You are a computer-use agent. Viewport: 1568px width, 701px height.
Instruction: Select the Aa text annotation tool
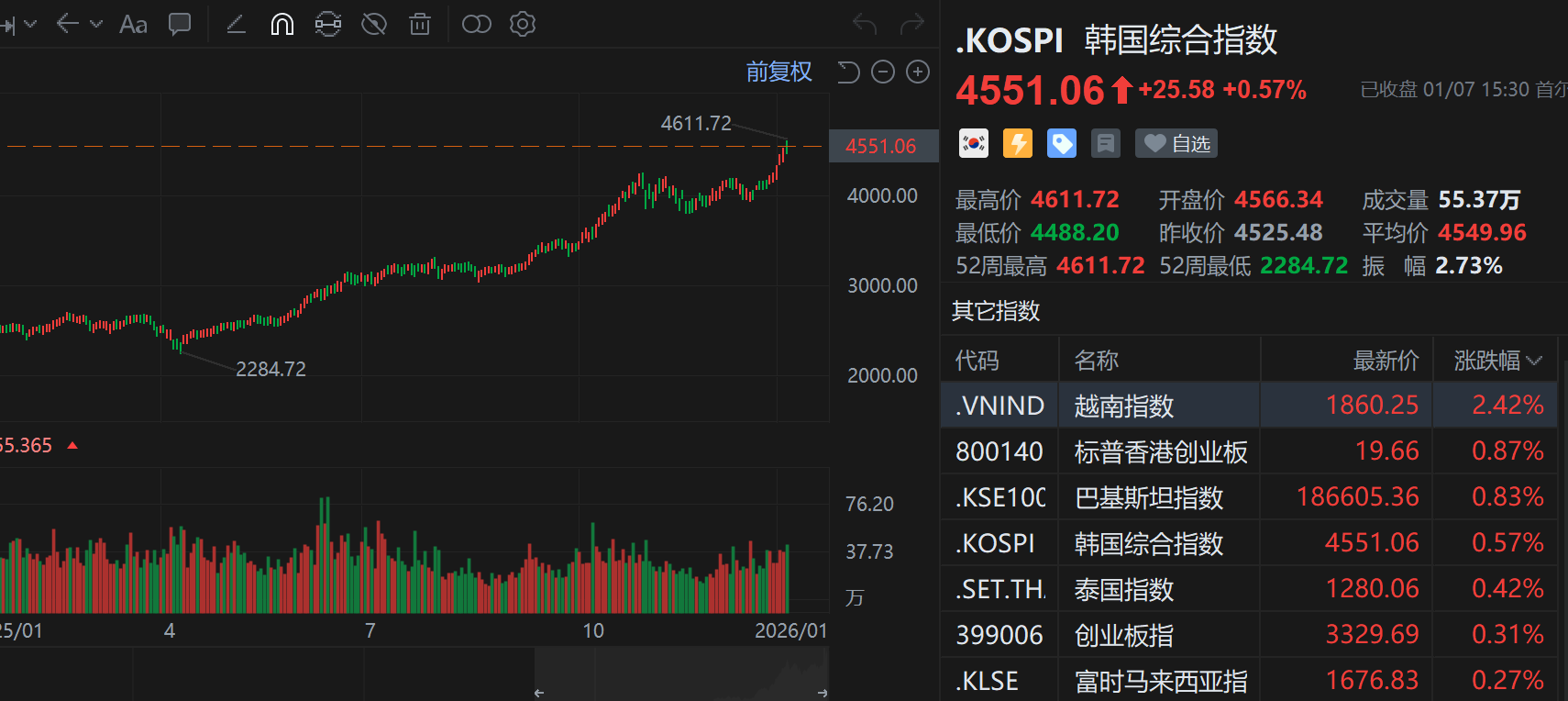click(x=133, y=25)
